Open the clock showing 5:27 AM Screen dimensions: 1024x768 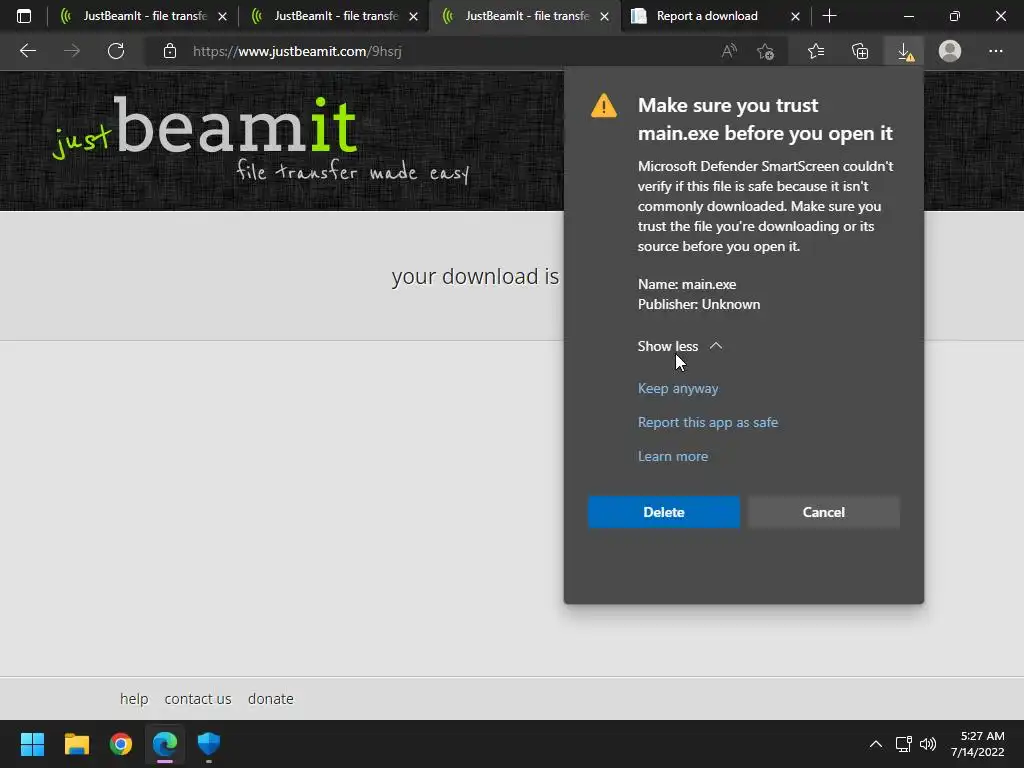pyautogui.click(x=977, y=744)
